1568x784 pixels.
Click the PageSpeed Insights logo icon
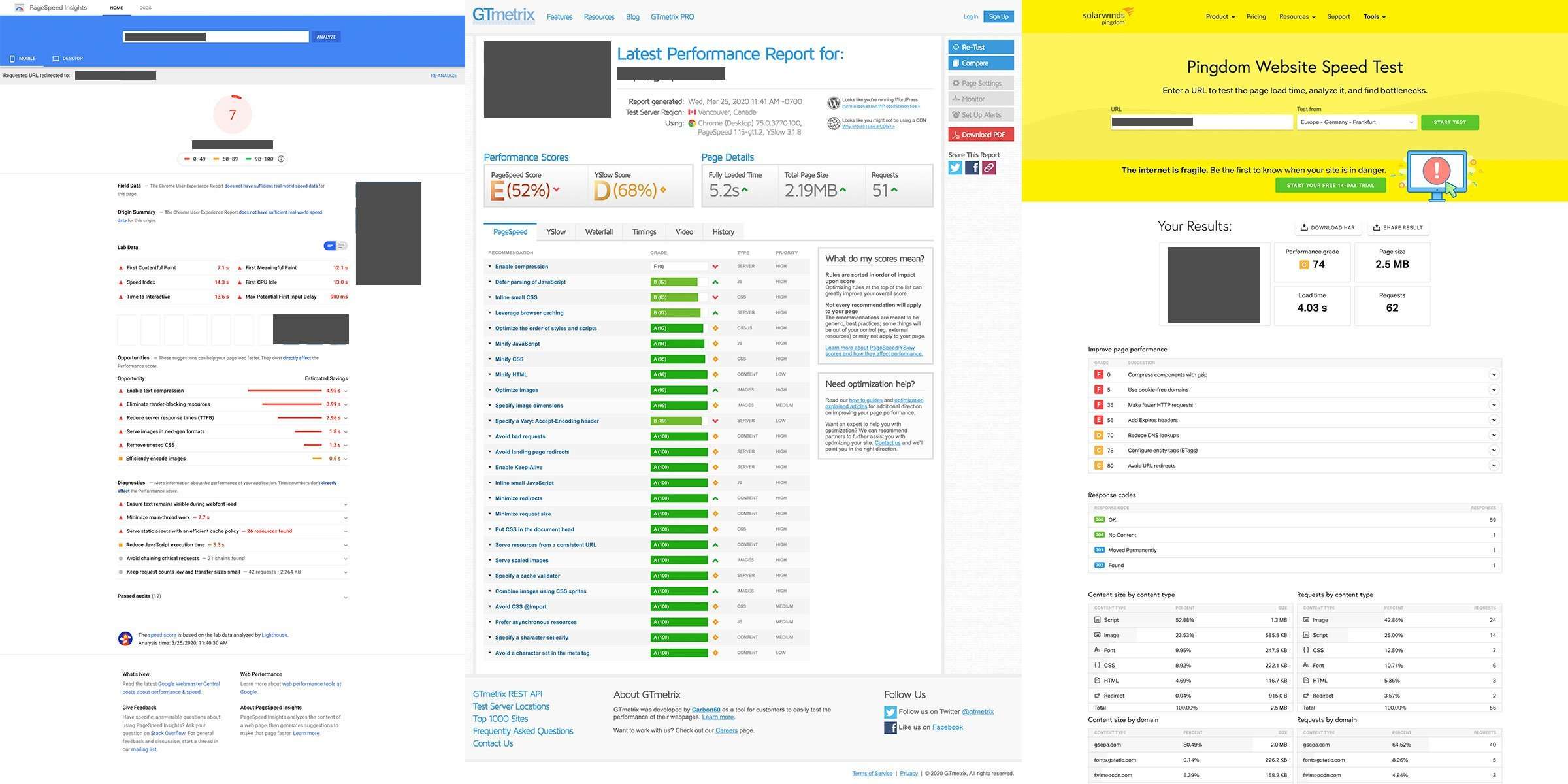(20, 8)
